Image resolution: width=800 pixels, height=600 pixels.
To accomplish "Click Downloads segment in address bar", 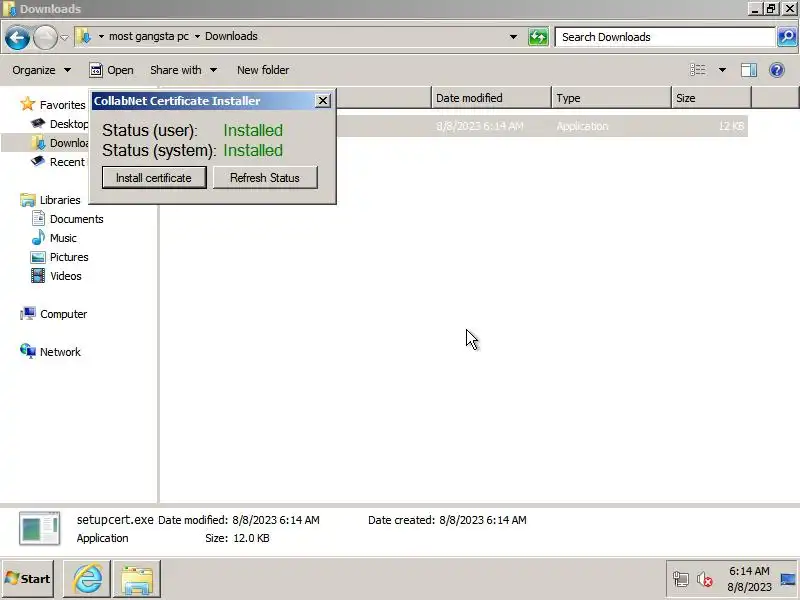I will tap(231, 36).
